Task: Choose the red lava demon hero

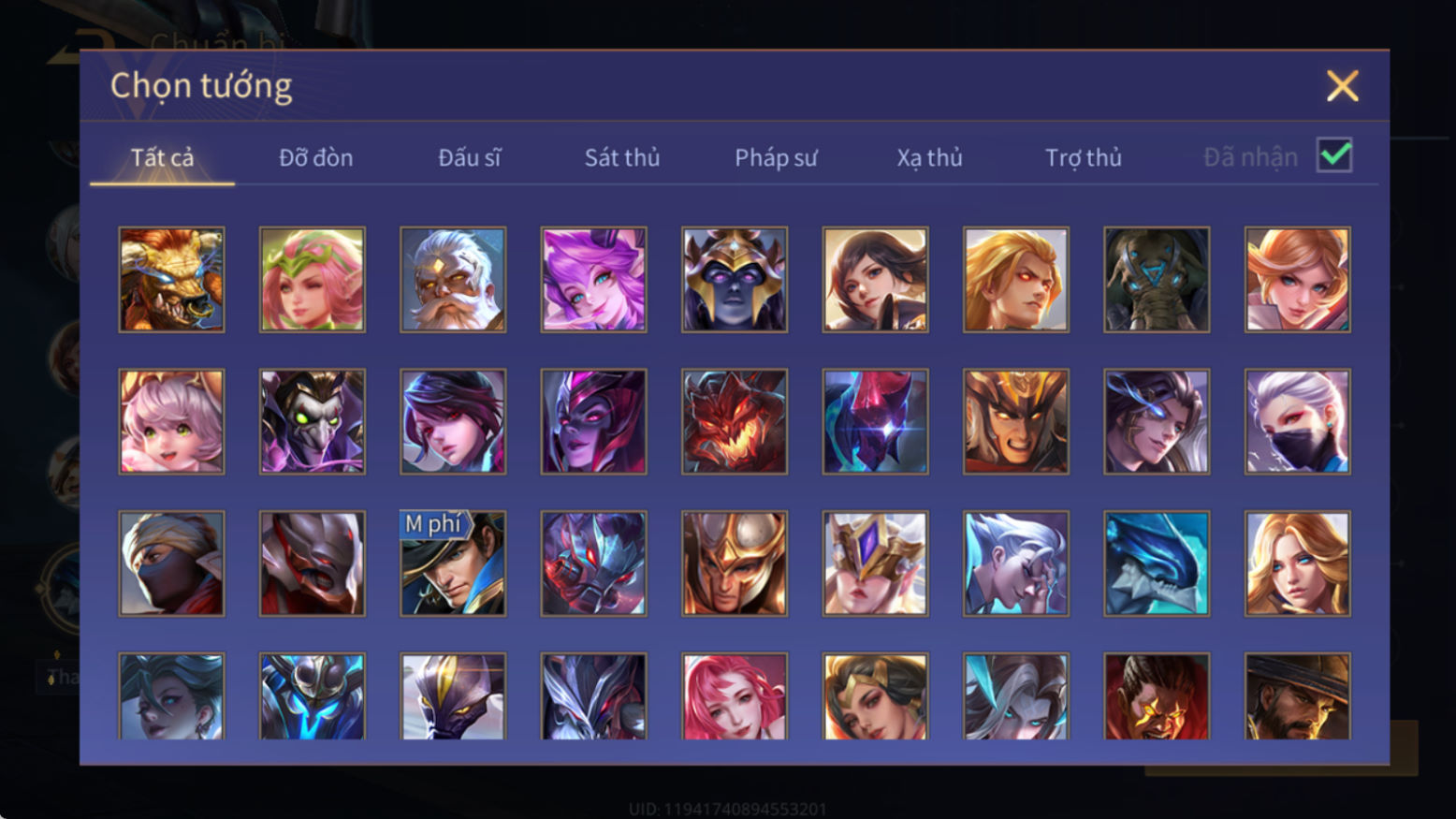Action: 735,421
